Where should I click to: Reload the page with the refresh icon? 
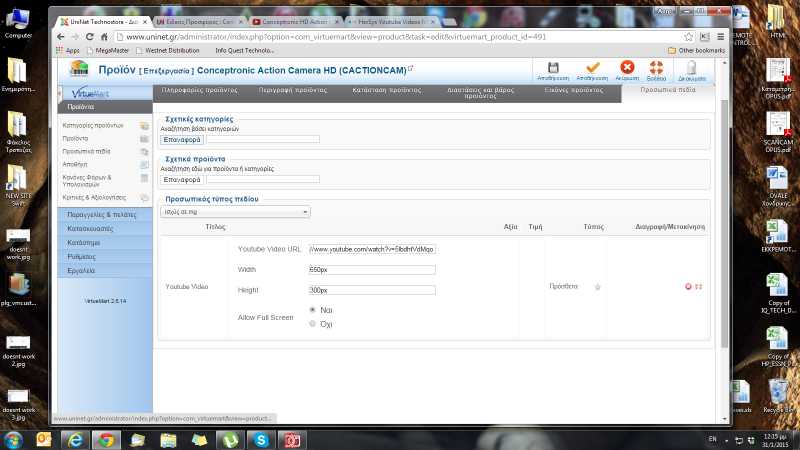pyautogui.click(x=90, y=37)
